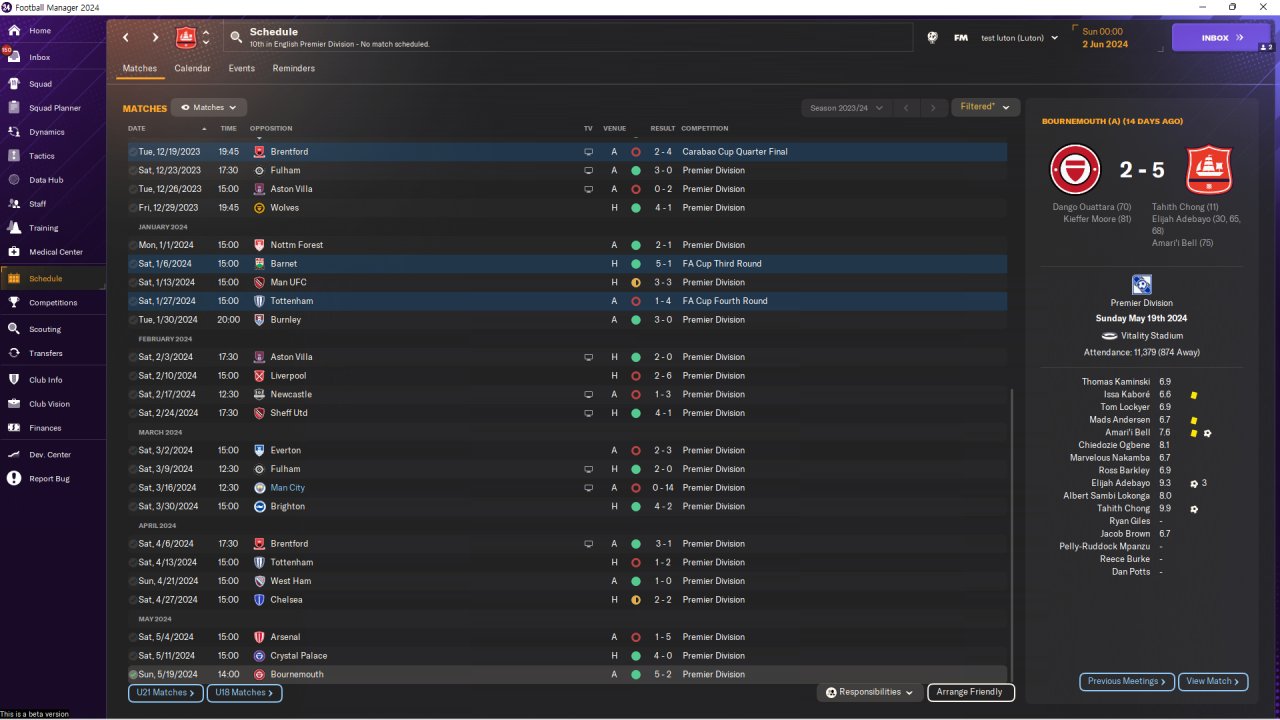Viewport: 1280px width, 720px height.
Task: Open the Matches view dropdown
Action: 209,107
